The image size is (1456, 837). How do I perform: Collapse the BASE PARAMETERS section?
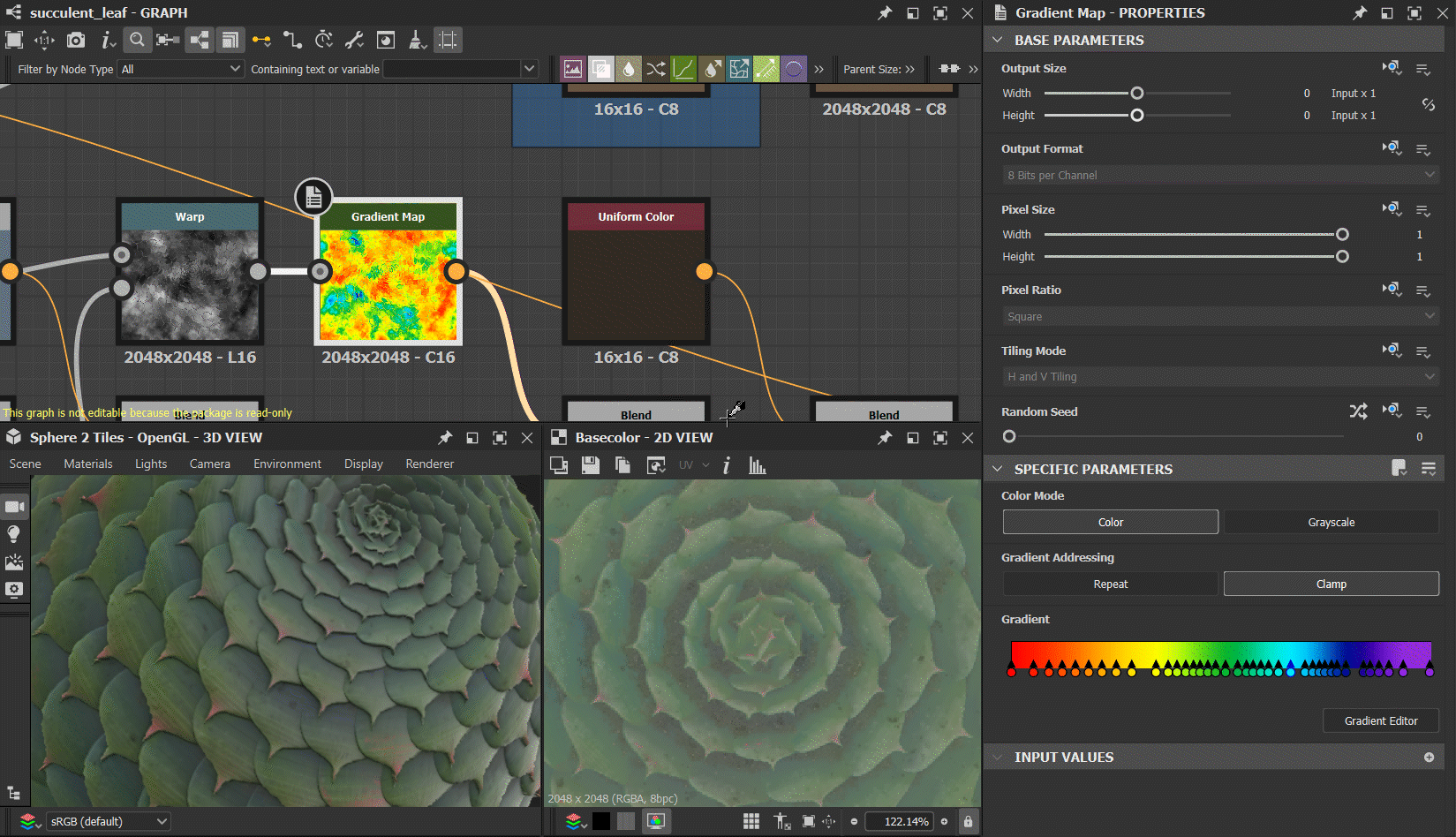(x=998, y=40)
